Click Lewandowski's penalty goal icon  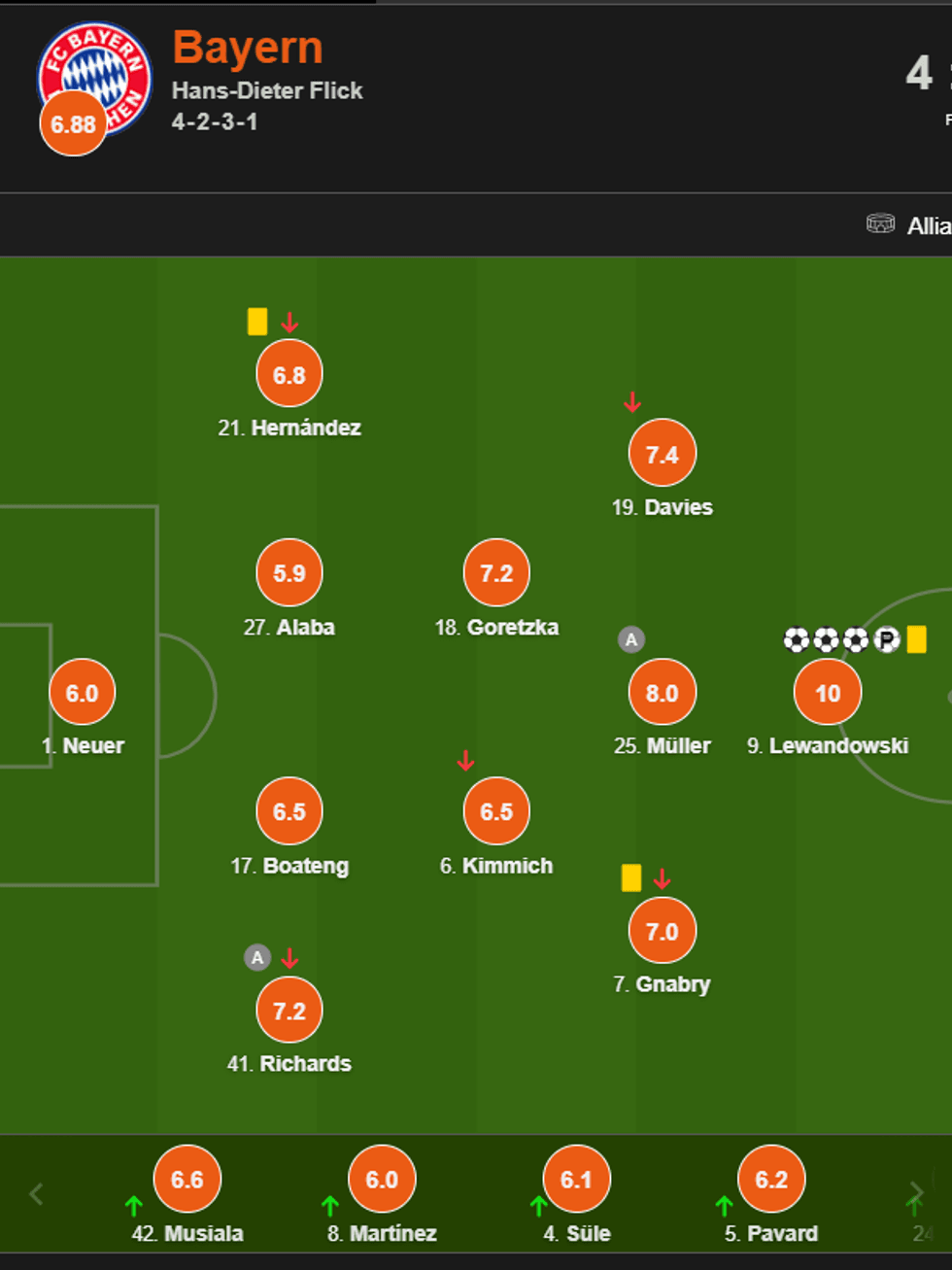coord(886,639)
